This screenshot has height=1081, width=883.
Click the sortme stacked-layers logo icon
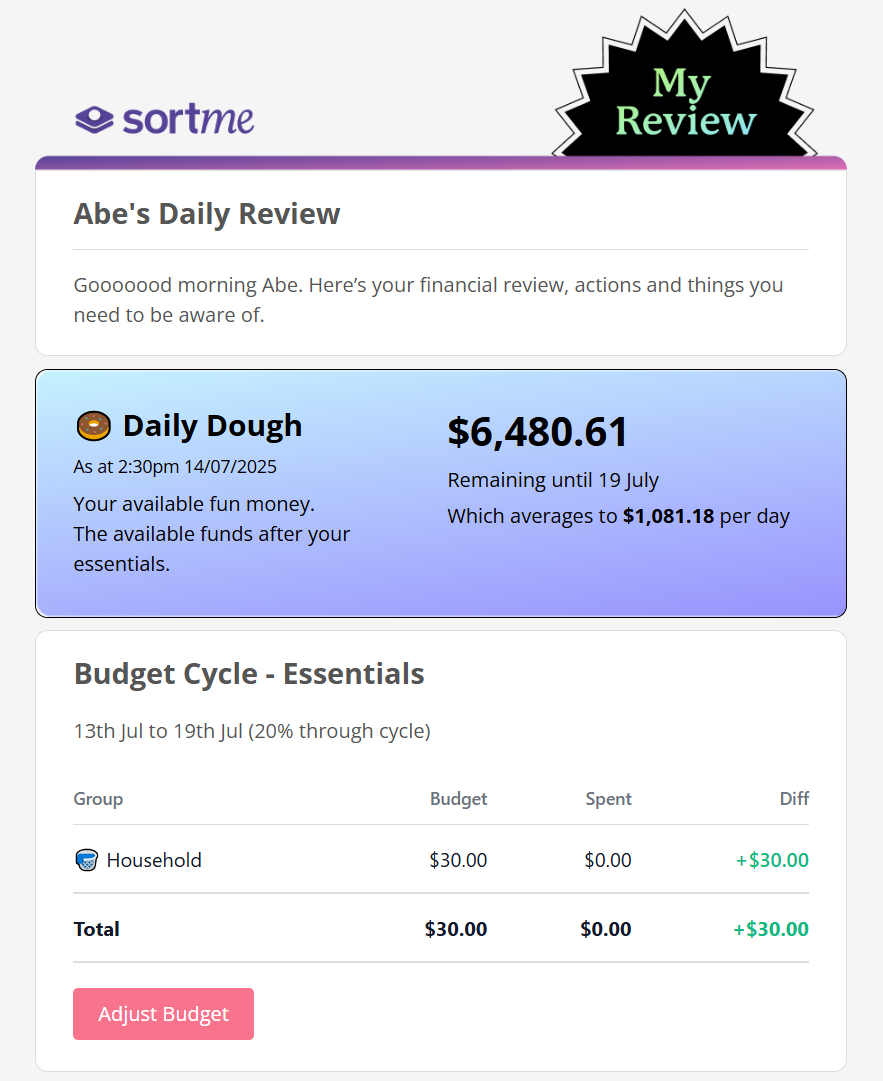(x=94, y=120)
